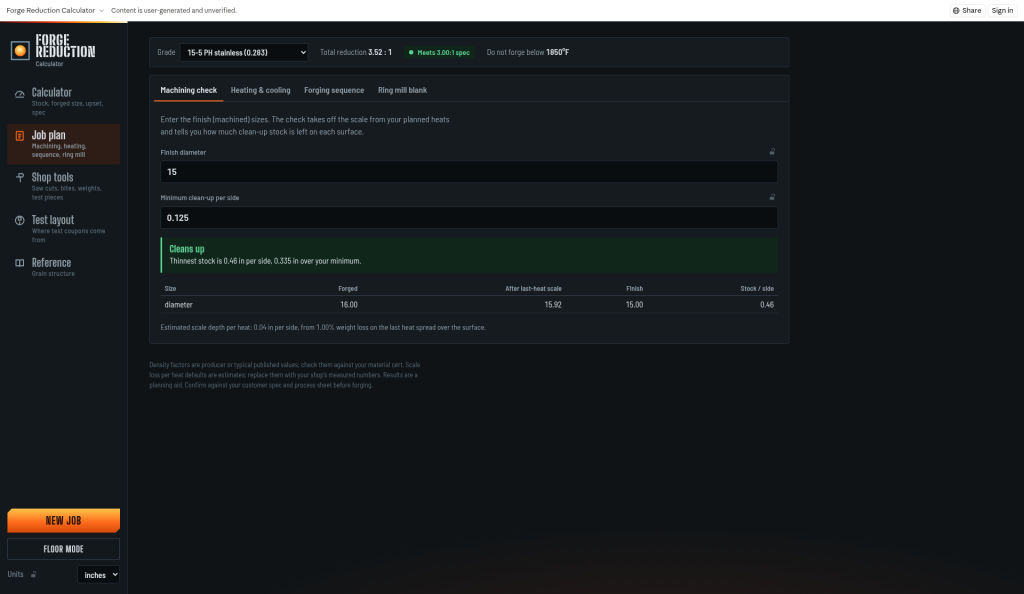
Task: Toggle the lock icon for Minimum clean-up per side
Action: click(772, 197)
